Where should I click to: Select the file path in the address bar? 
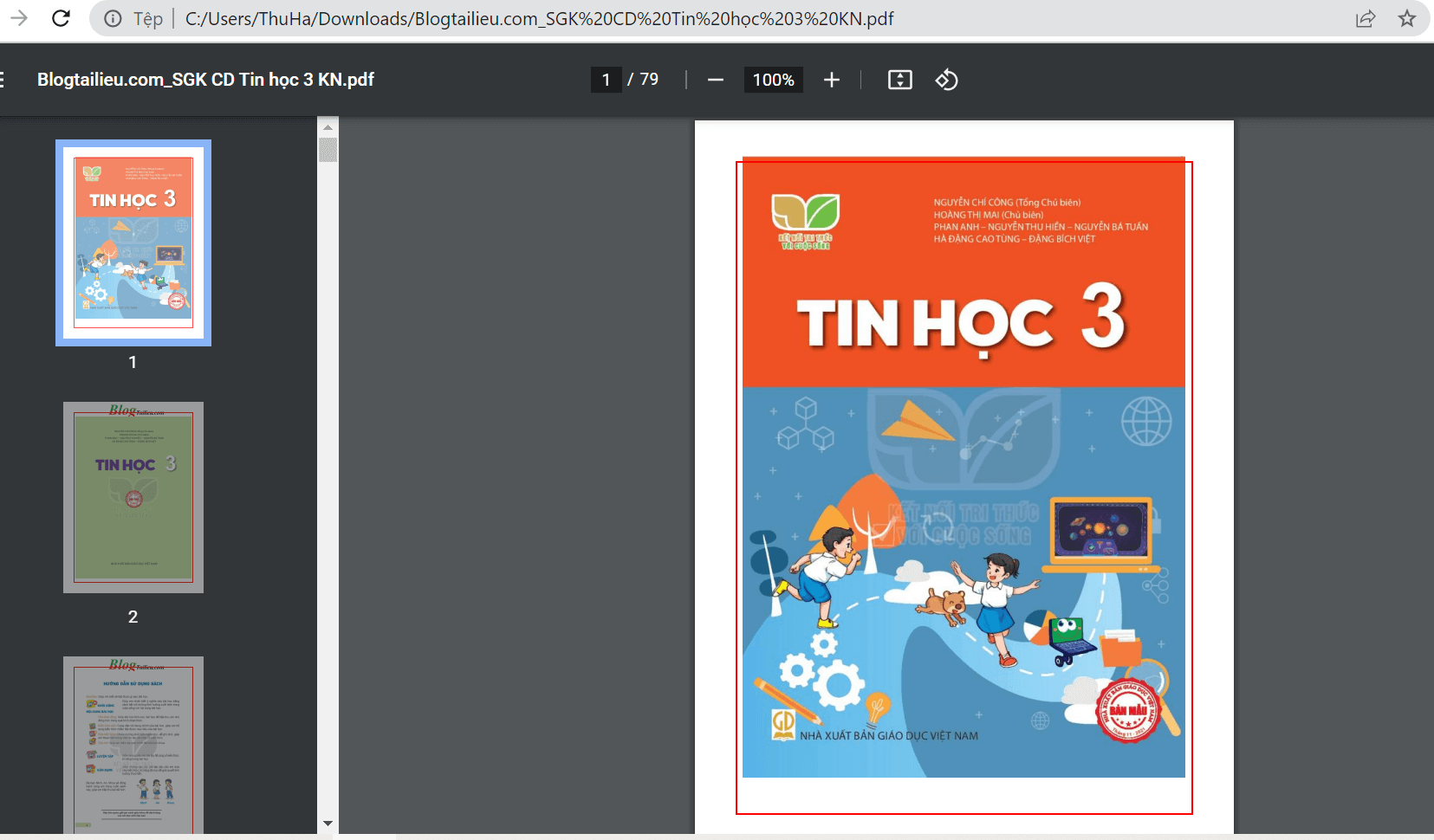[539, 19]
